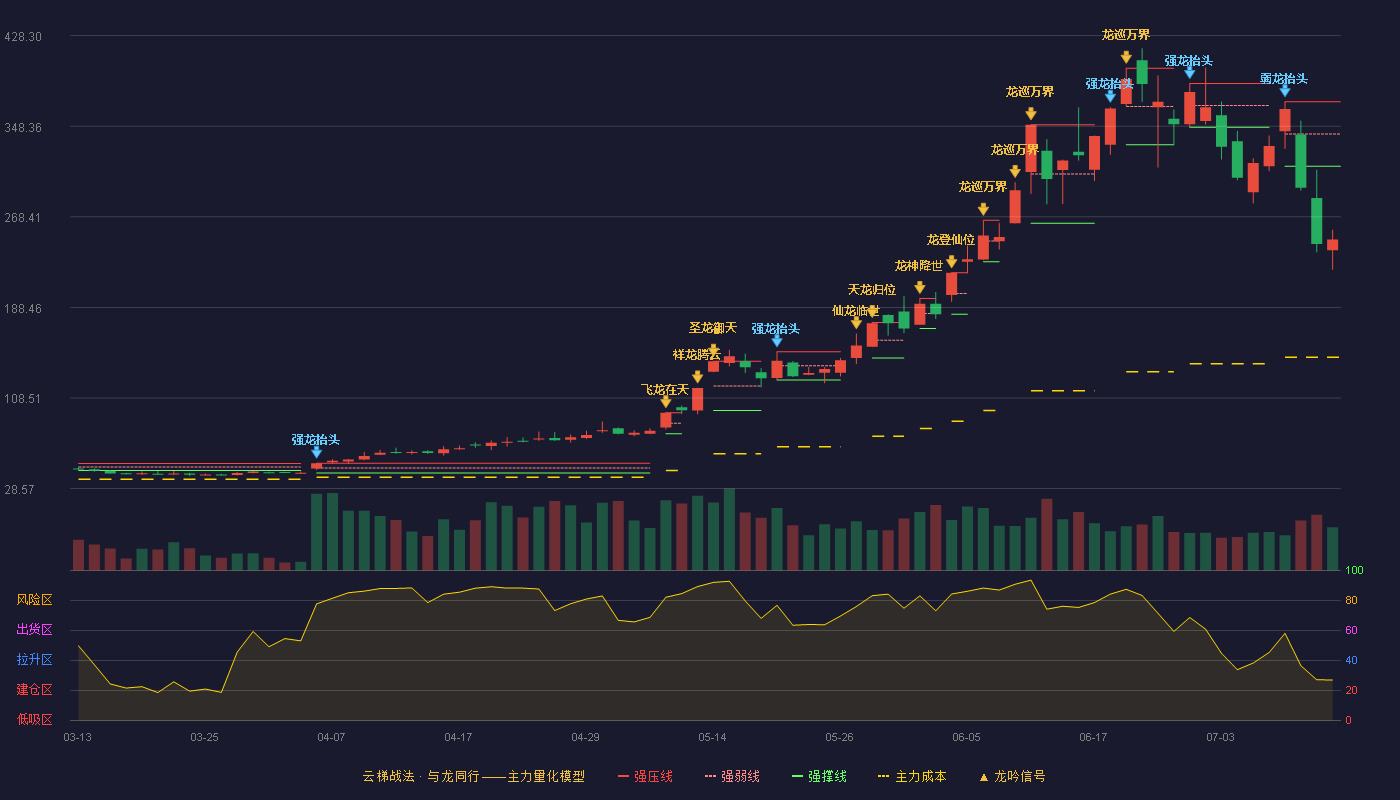This screenshot has height=800, width=1400.
Task: Click the 07-03 date label
Action: (x=1220, y=737)
